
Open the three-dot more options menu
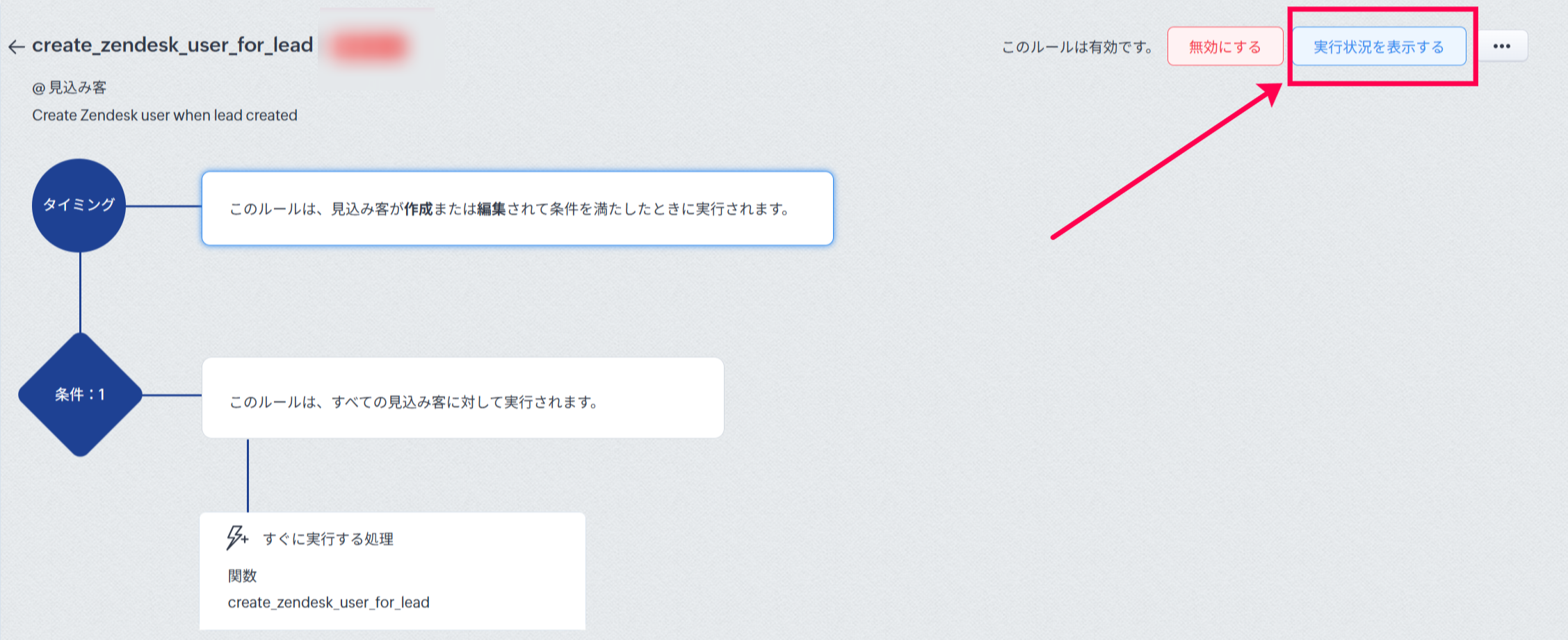1501,47
